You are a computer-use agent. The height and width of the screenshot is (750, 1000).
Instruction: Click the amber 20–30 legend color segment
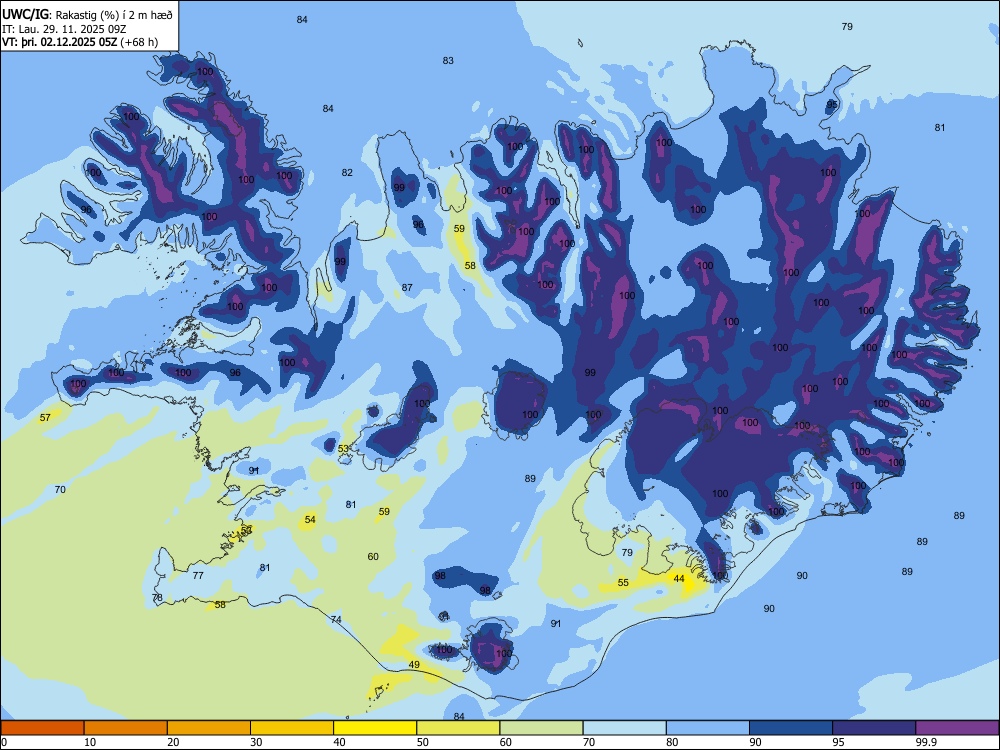[x=209, y=728]
